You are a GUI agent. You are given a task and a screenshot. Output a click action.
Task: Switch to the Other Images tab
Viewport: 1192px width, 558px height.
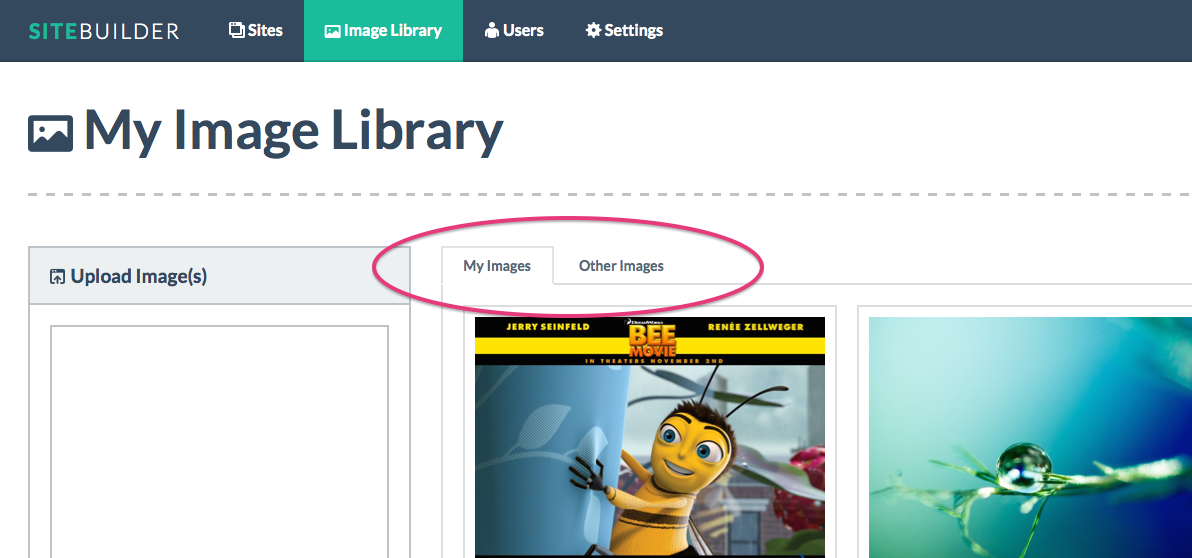click(621, 266)
